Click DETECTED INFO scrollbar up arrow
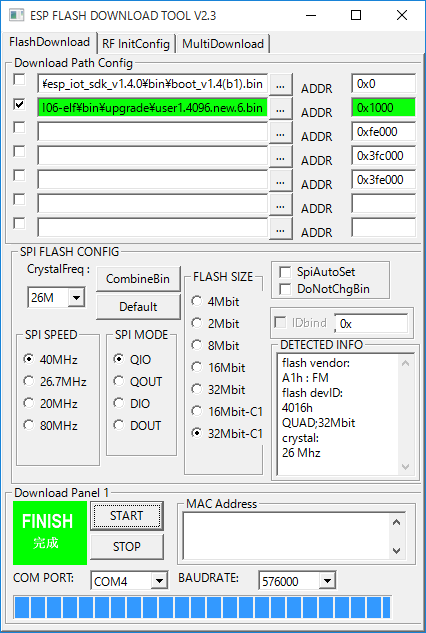Image resolution: width=426 pixels, height=633 pixels. tap(406, 363)
